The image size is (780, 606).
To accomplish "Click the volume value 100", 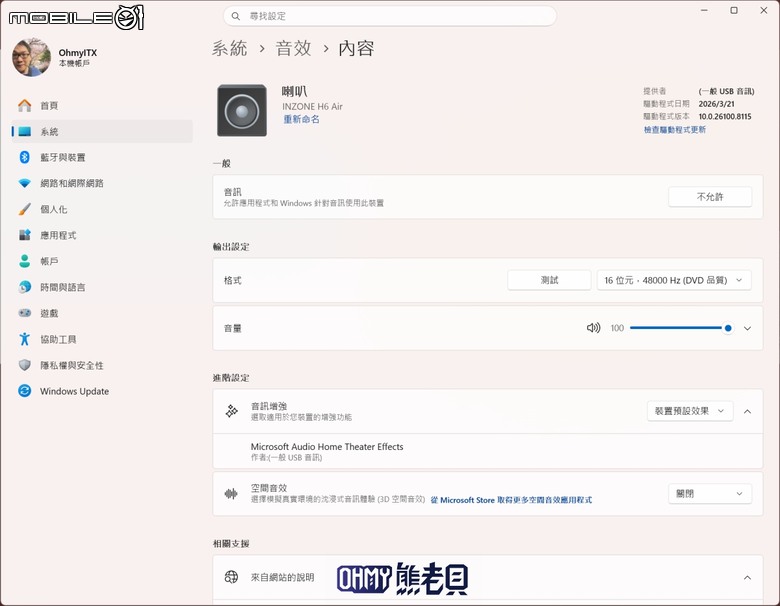I will tap(617, 328).
